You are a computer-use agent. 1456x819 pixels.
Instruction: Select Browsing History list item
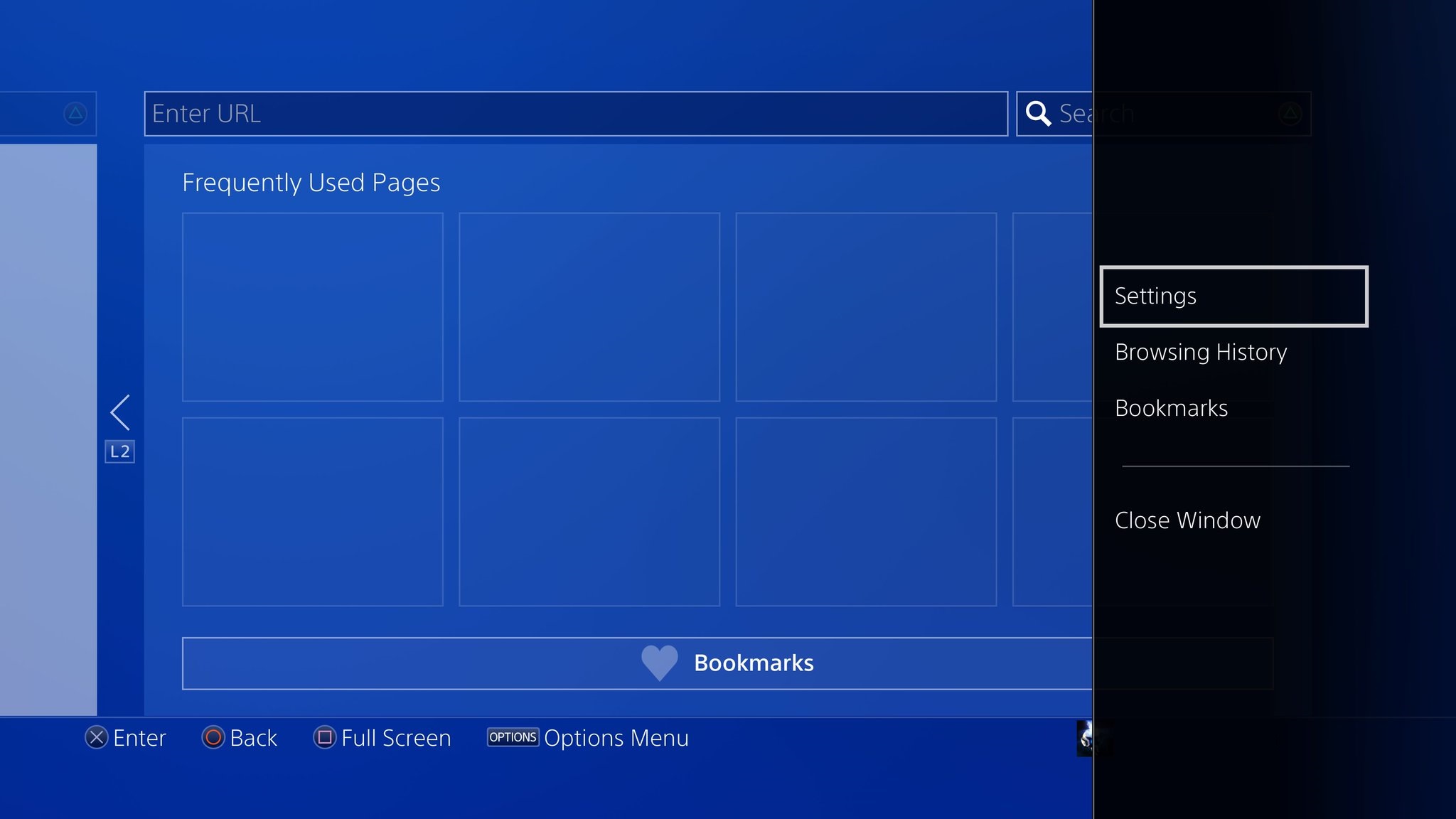coord(1200,351)
